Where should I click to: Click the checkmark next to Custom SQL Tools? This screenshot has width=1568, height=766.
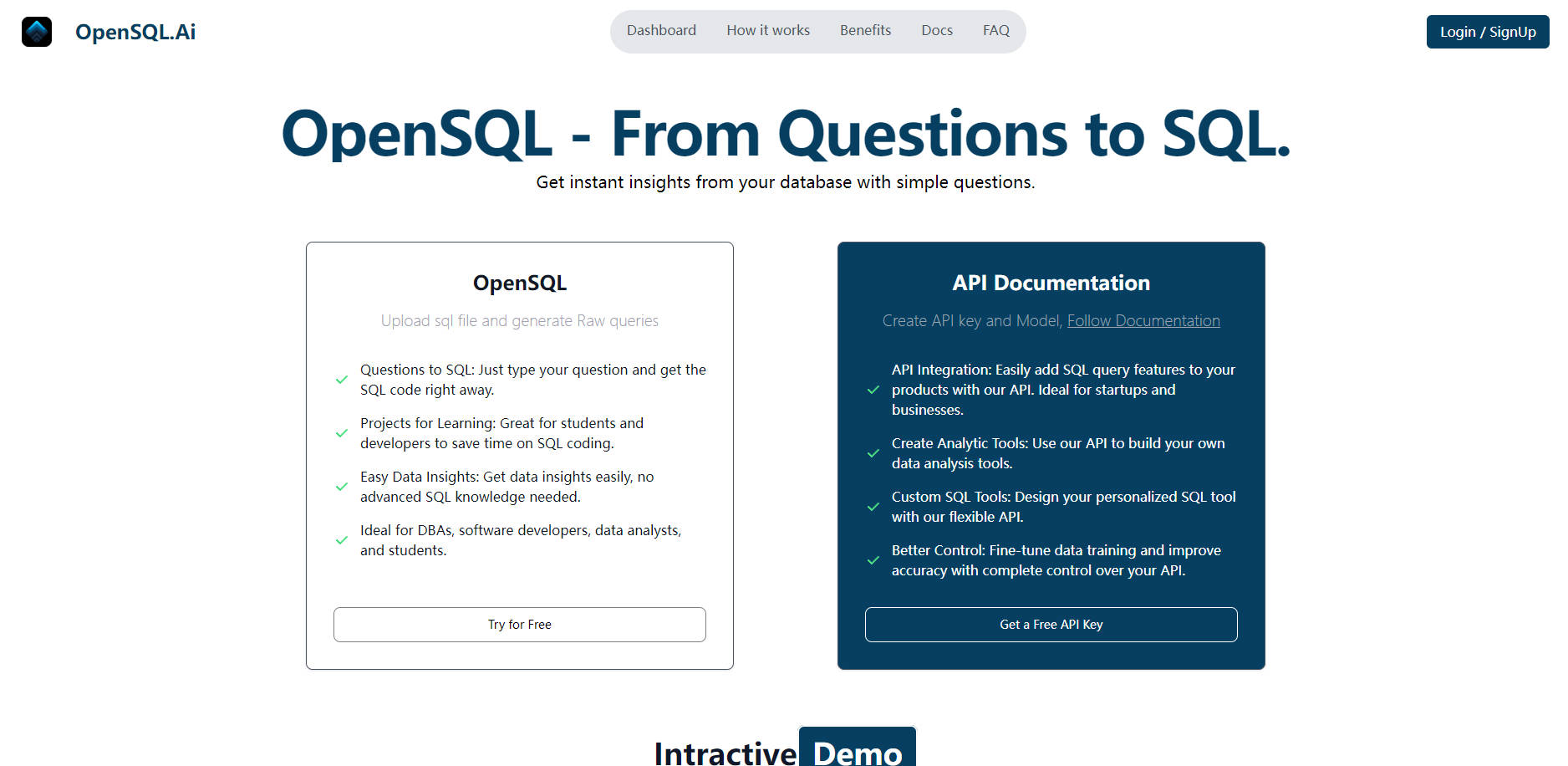[x=872, y=506]
